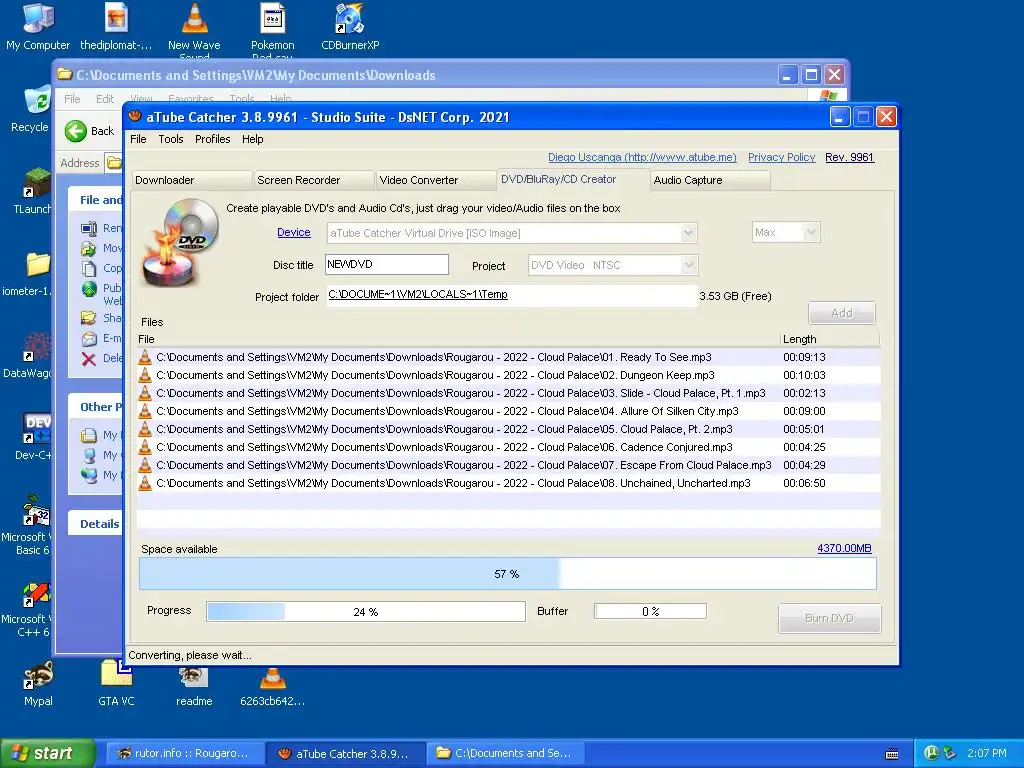Select 06. Cadence Conjured.mp3 row

pos(509,447)
